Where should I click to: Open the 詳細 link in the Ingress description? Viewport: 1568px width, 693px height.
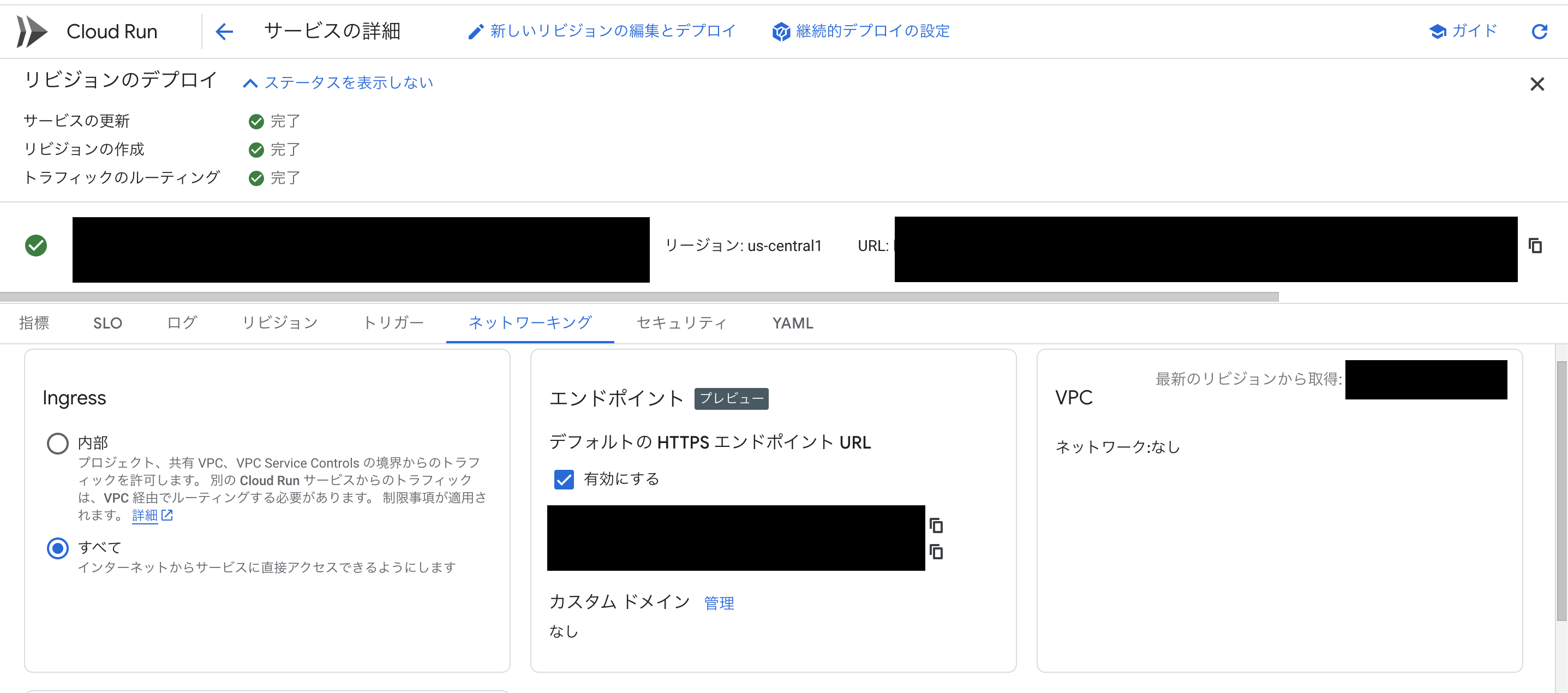point(146,515)
